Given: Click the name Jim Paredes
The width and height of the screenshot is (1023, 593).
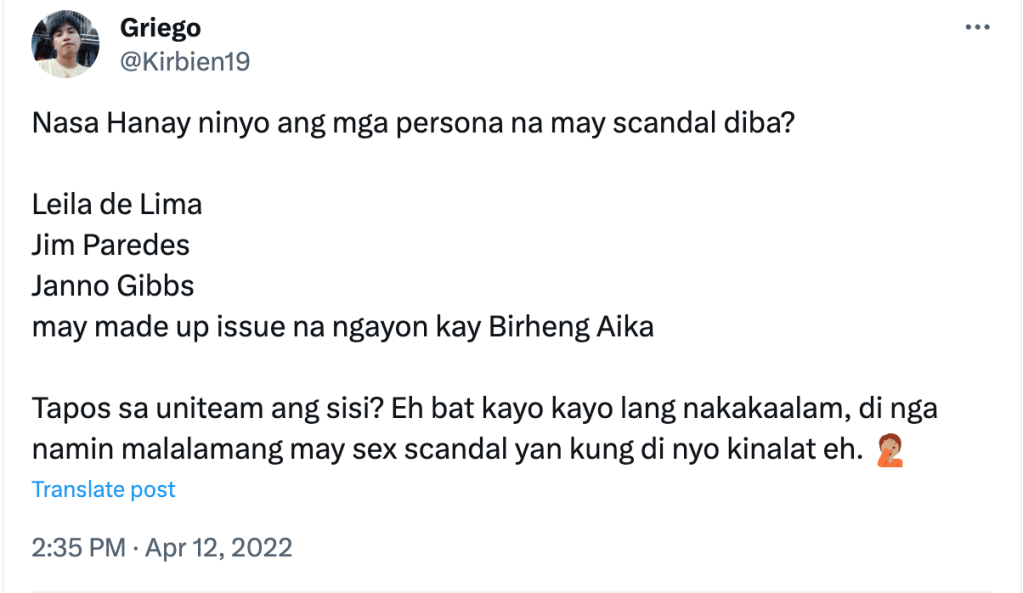Looking at the screenshot, I should (x=111, y=245).
